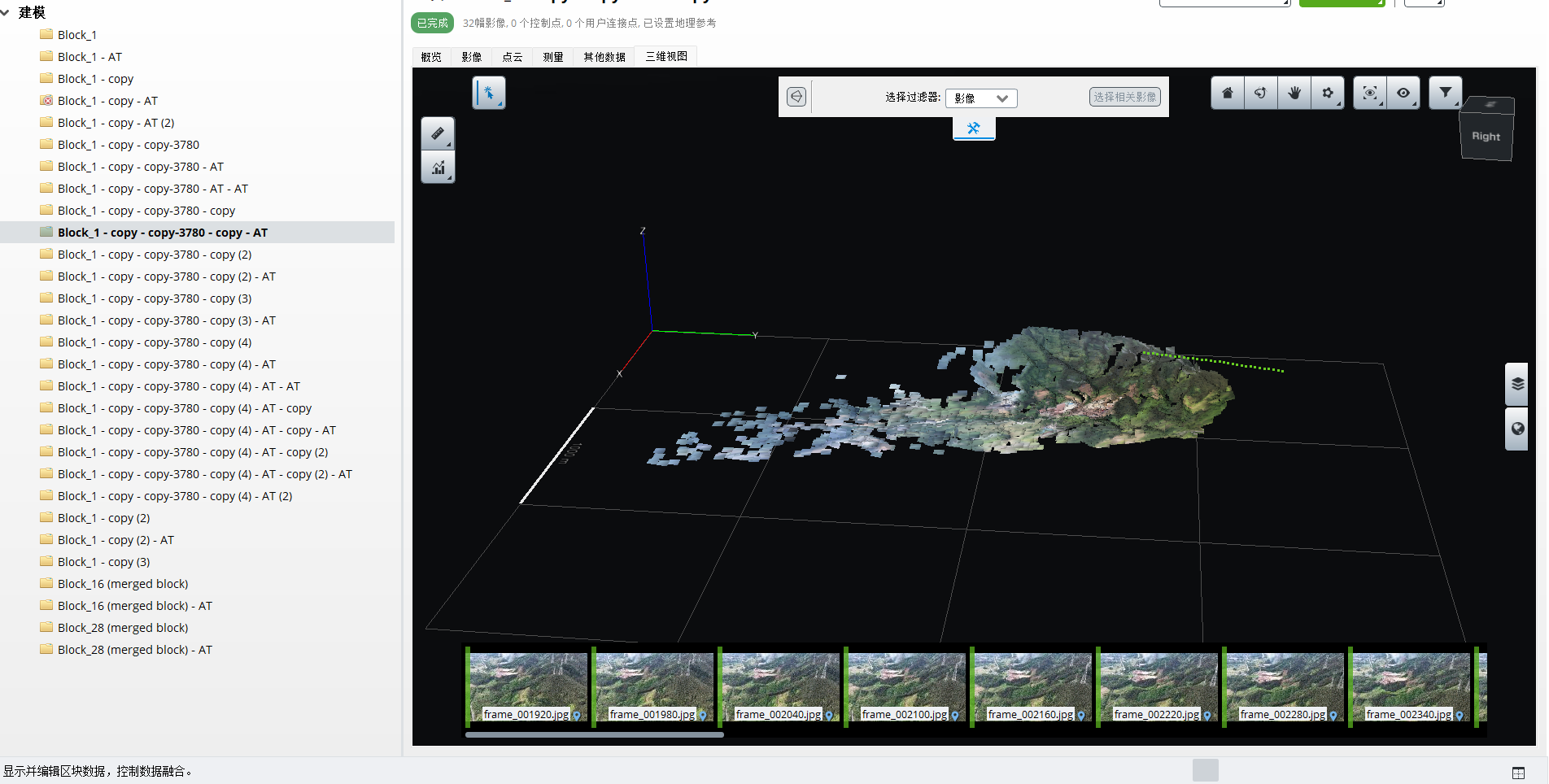Click the layout icon in the status bar
The width and height of the screenshot is (1549, 784).
click(x=1518, y=773)
